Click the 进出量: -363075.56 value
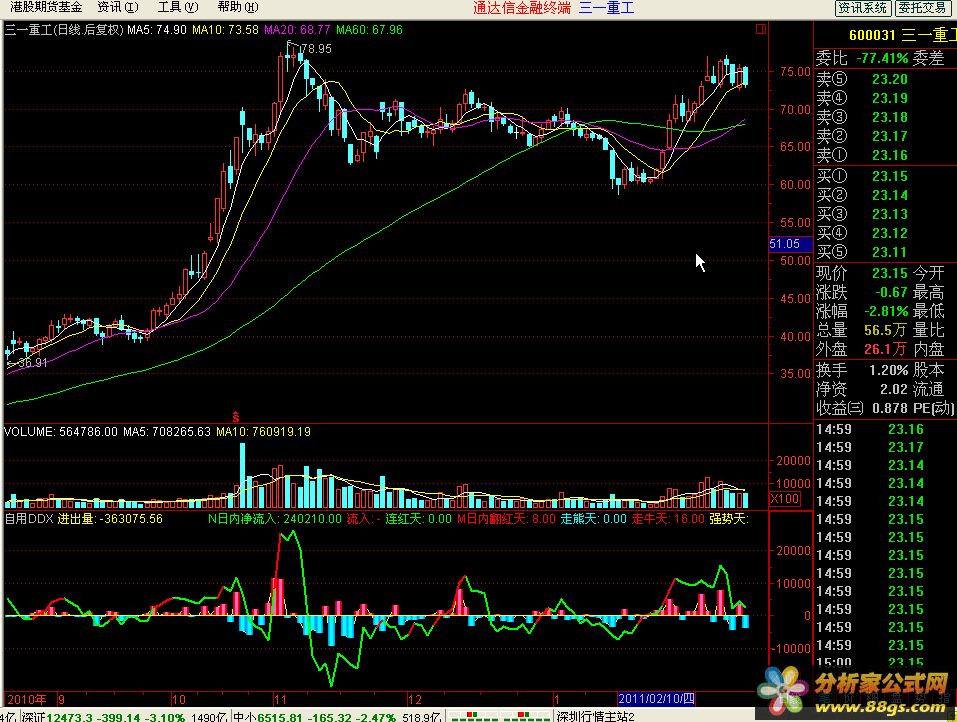 coord(110,519)
